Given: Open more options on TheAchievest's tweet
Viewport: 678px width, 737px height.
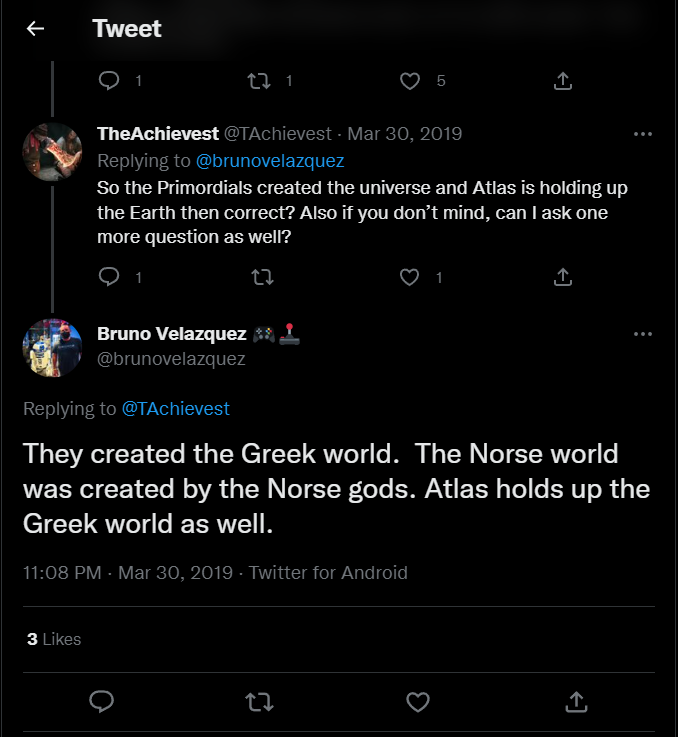Looking at the screenshot, I should coord(643,134).
